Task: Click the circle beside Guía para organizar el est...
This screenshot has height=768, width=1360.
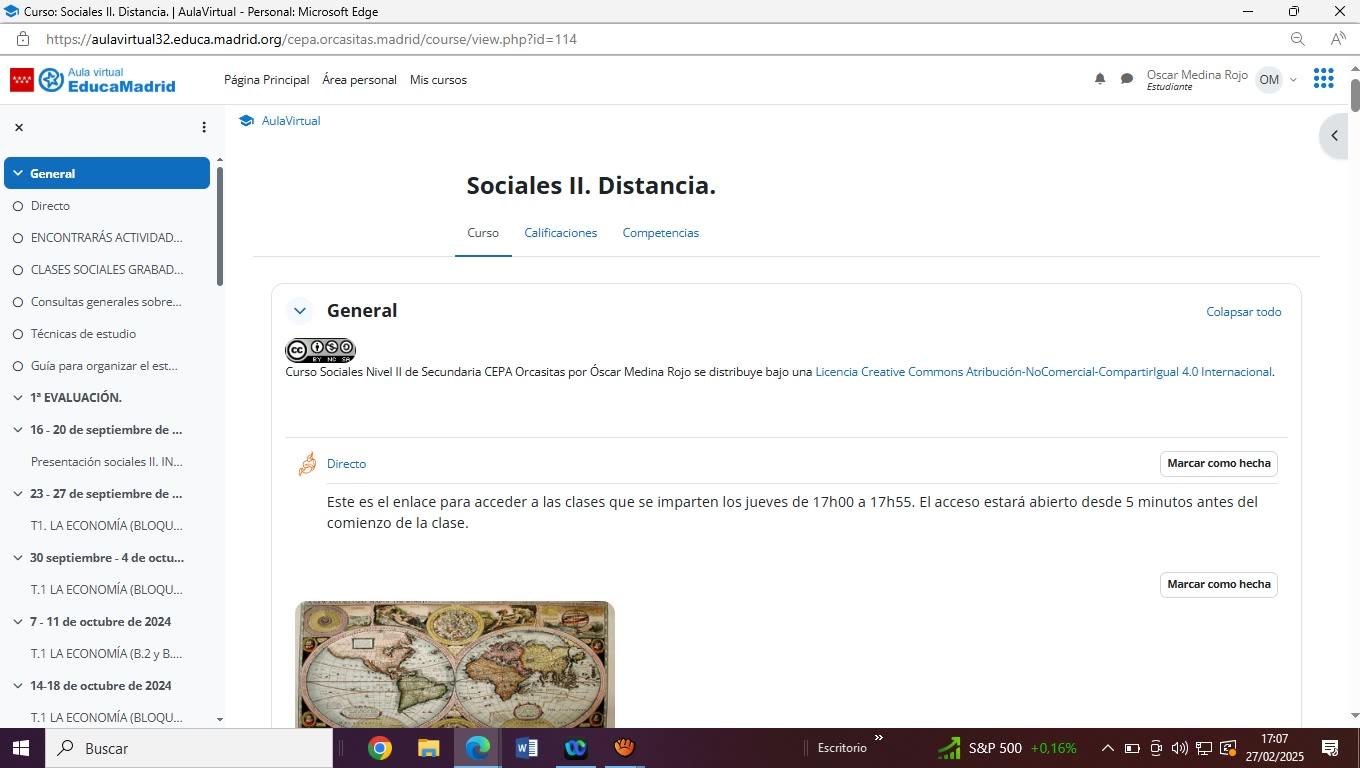Action: (18, 366)
